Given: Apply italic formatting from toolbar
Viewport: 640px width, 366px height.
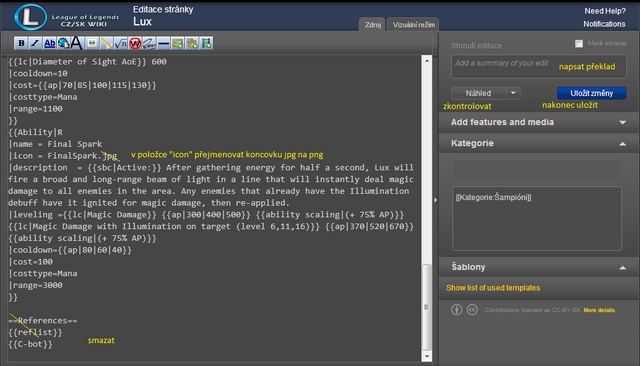Looking at the screenshot, I should [x=35, y=43].
